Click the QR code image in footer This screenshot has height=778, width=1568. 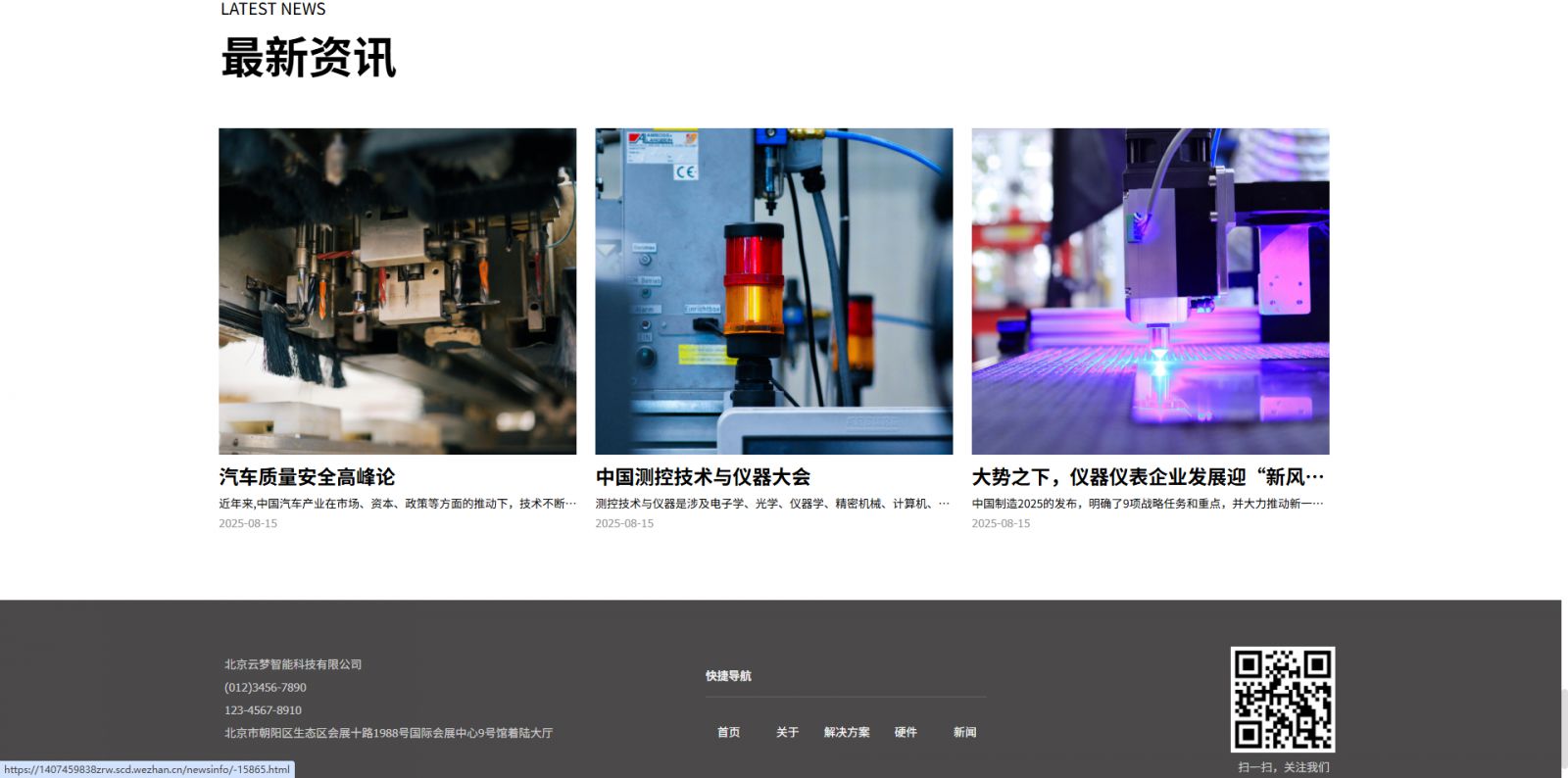(1283, 700)
